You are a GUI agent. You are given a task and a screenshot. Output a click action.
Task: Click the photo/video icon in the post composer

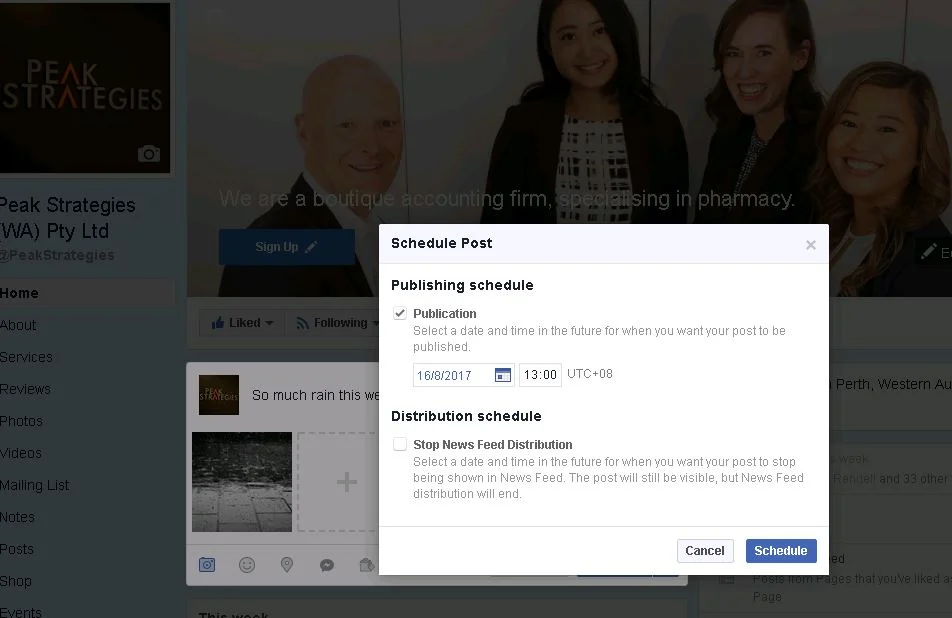coord(207,565)
